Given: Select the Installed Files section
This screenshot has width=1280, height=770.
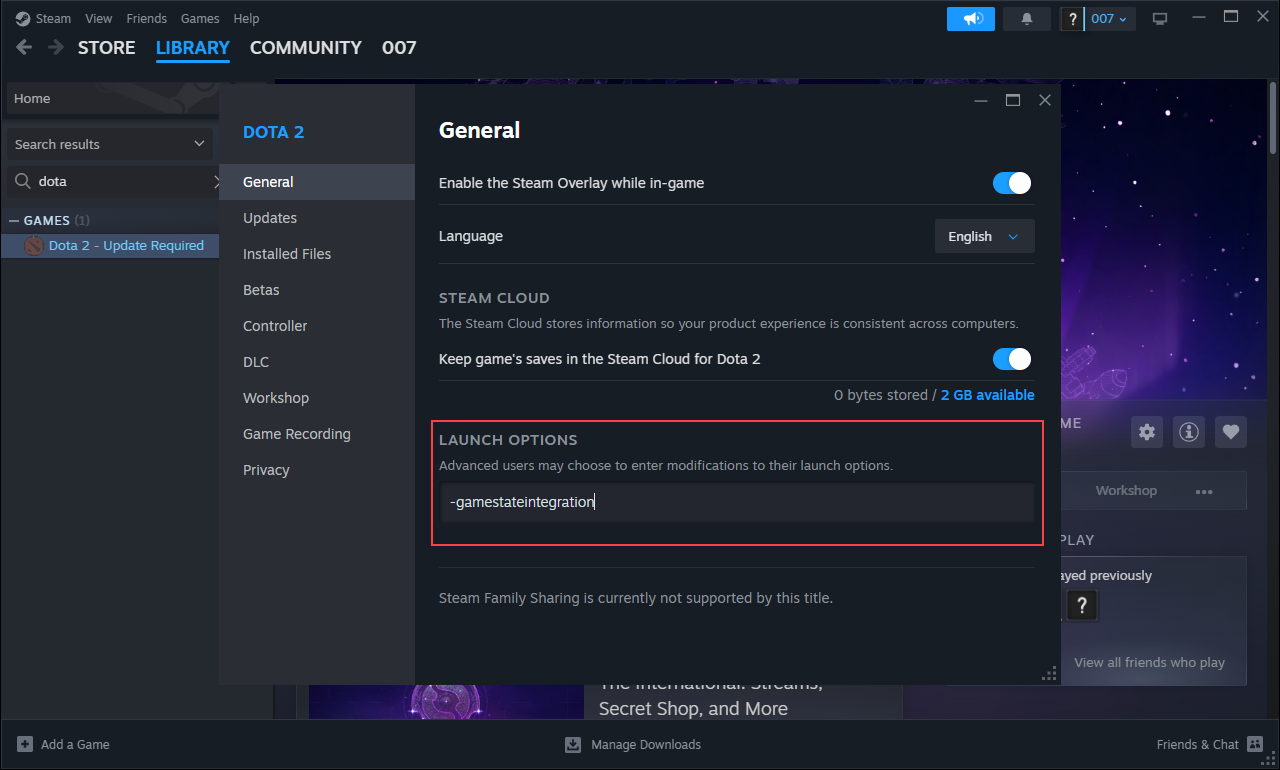Looking at the screenshot, I should click(x=317, y=254).
